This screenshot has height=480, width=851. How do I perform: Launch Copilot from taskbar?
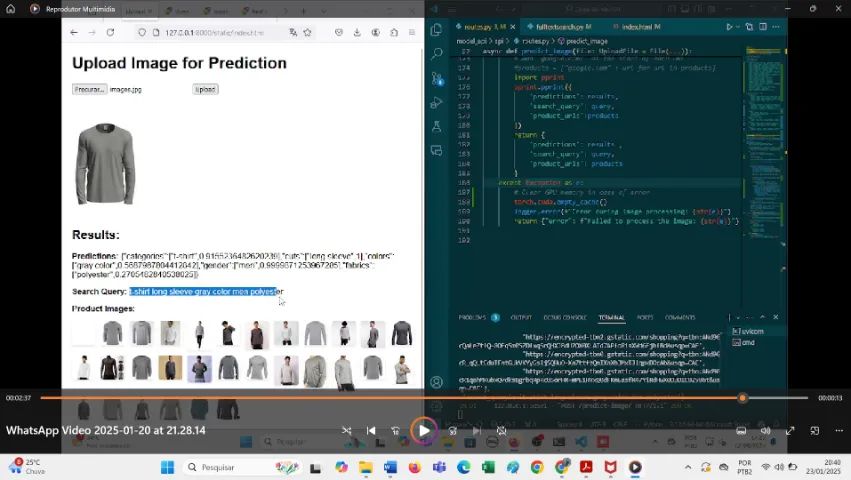coord(341,467)
